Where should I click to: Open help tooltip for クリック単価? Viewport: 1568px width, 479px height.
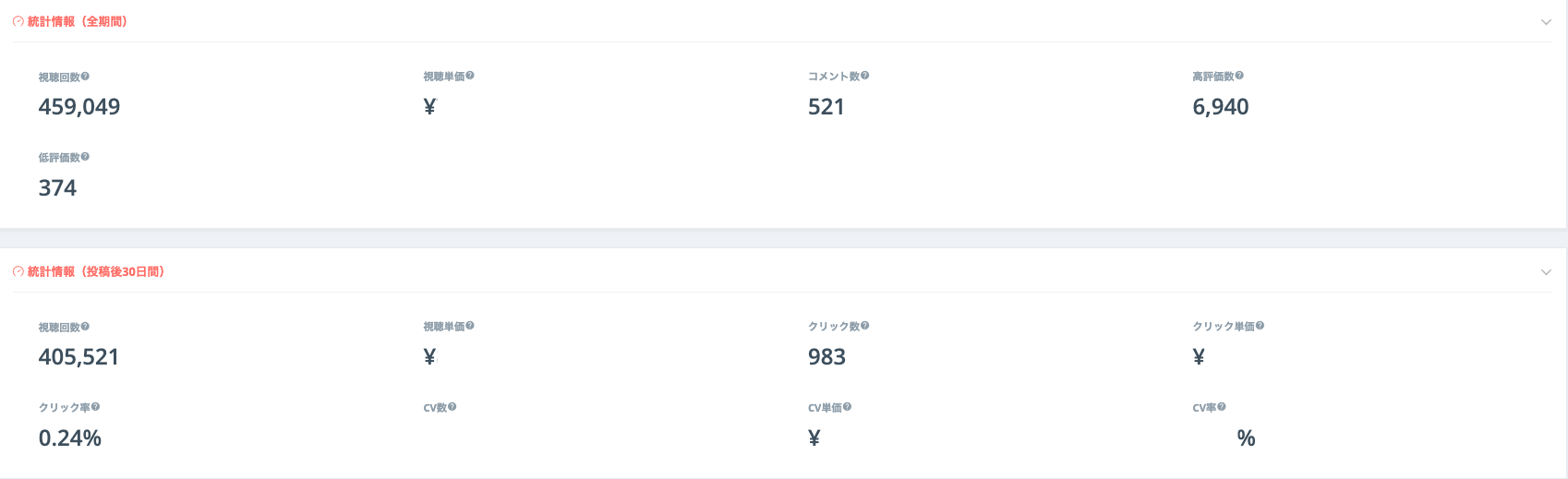click(x=1260, y=326)
